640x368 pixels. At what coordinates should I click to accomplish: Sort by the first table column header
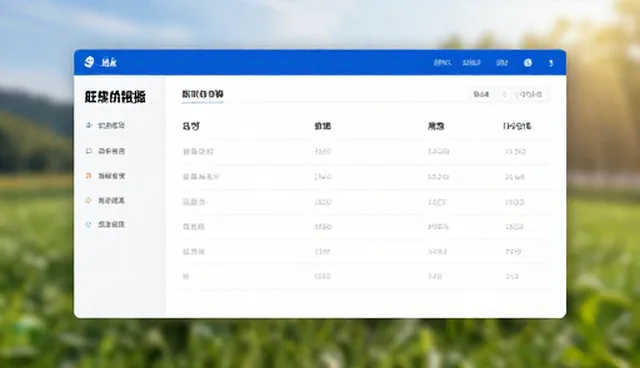click(x=191, y=126)
